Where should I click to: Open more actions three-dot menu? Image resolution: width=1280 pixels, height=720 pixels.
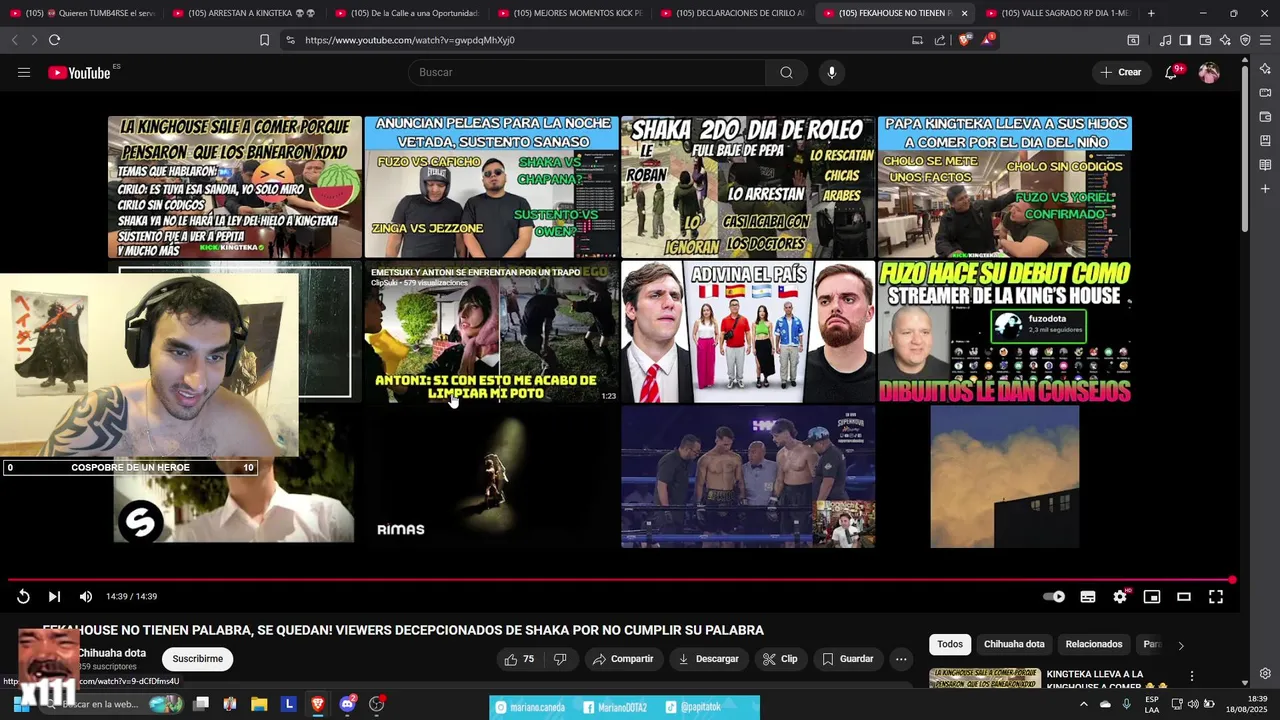[x=901, y=659]
